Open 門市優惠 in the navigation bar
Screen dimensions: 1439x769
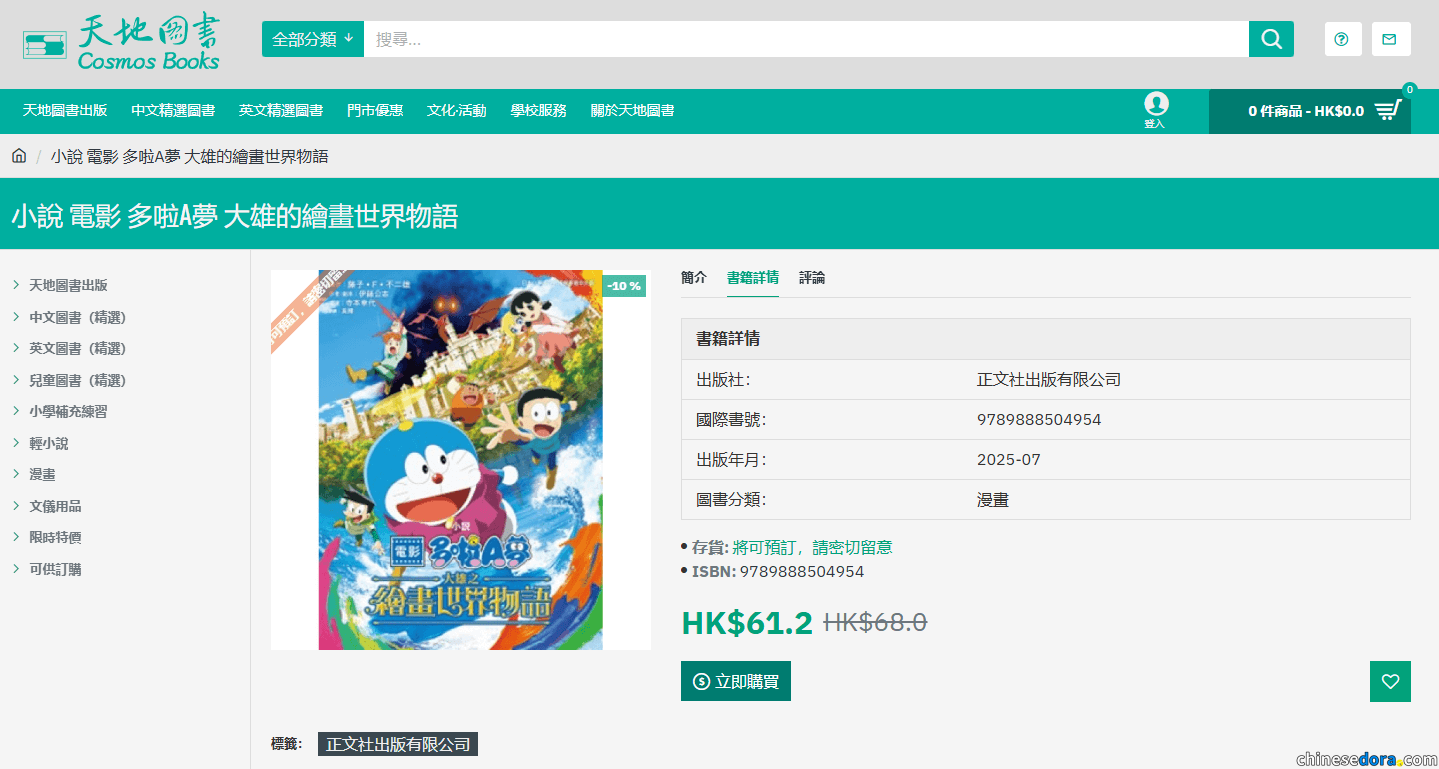click(x=375, y=111)
